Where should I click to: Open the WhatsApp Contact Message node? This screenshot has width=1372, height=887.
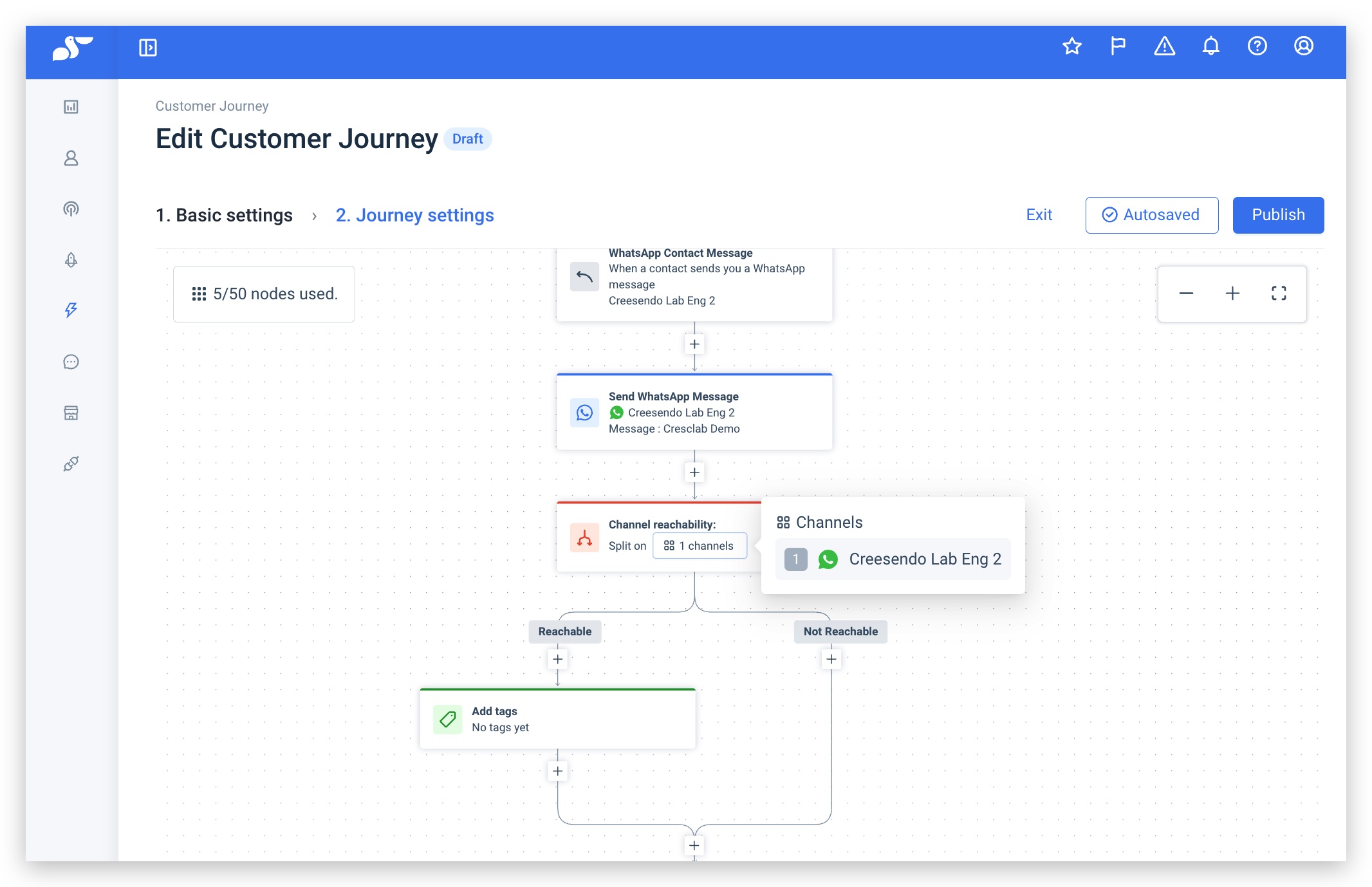(694, 285)
